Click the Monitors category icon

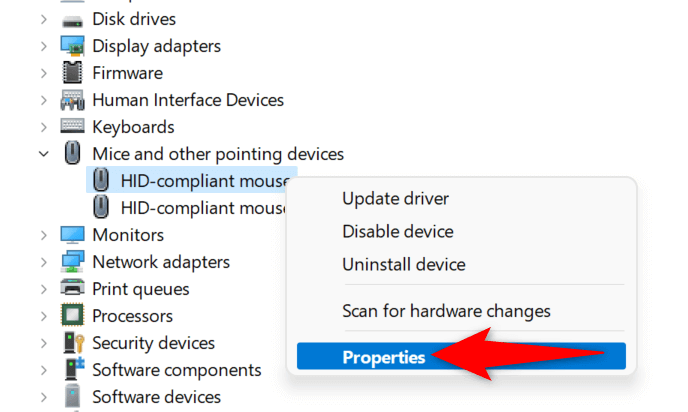point(72,235)
